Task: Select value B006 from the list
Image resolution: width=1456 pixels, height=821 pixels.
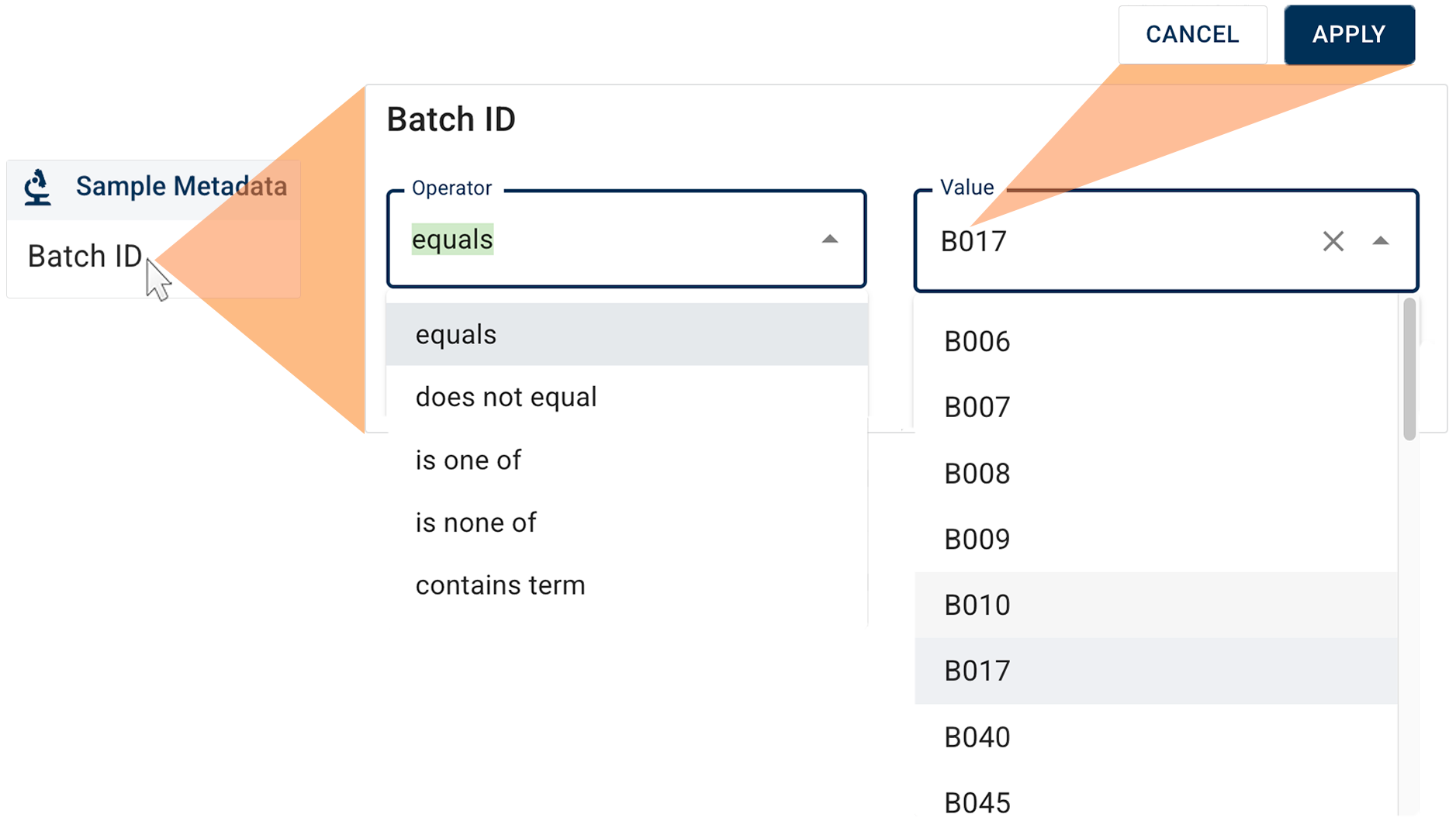Action: pos(977,342)
